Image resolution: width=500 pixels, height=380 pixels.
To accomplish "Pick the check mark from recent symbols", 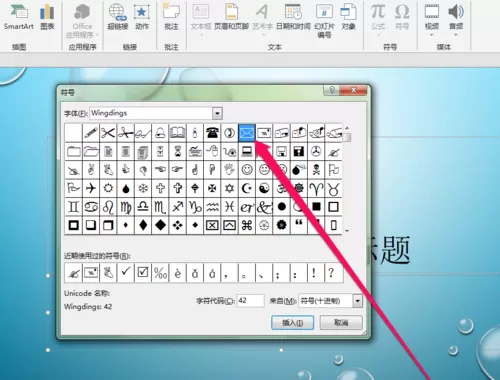I will [x=126, y=273].
